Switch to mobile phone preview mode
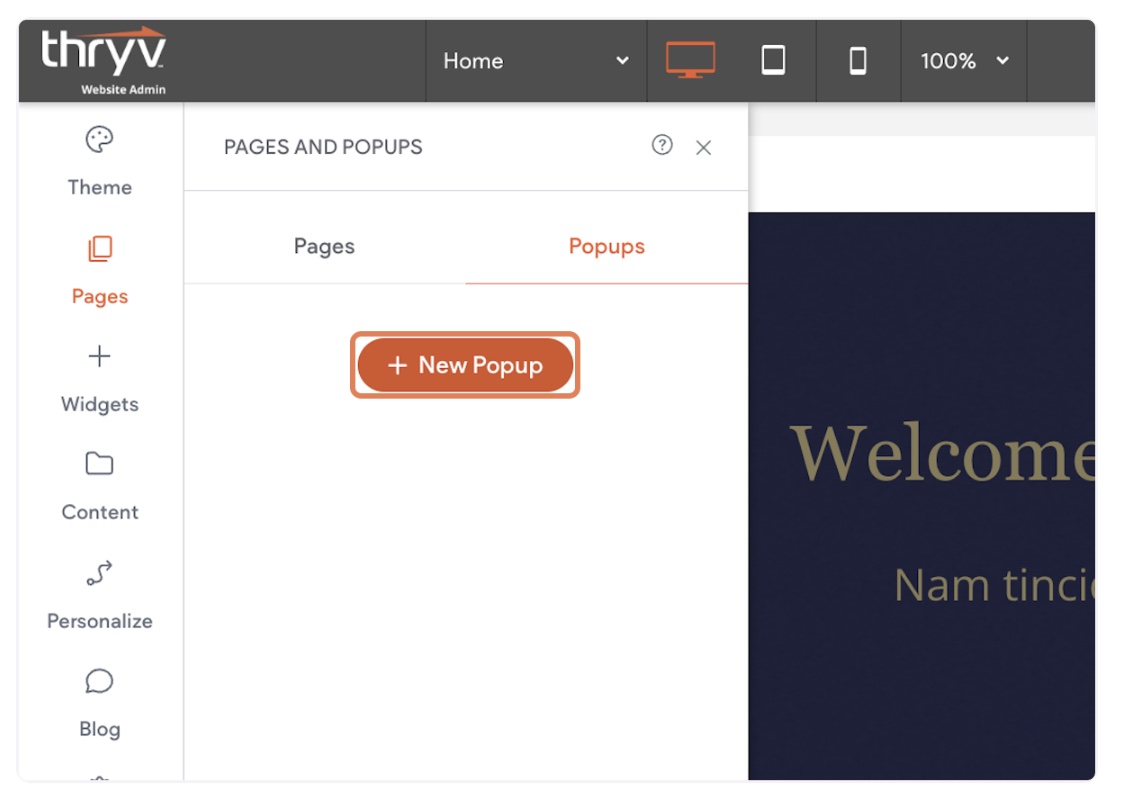1128x800 pixels. click(858, 60)
